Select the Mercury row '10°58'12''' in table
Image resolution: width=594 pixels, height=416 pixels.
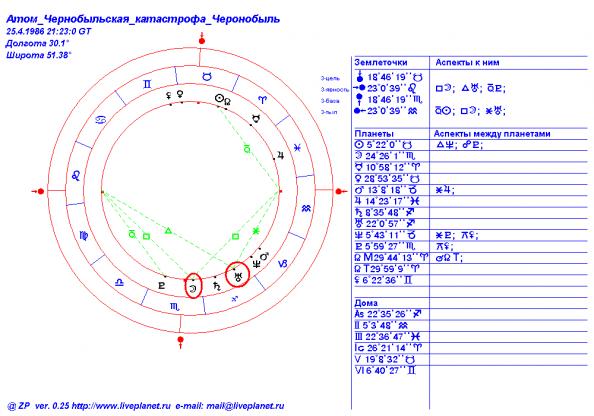click(x=388, y=167)
